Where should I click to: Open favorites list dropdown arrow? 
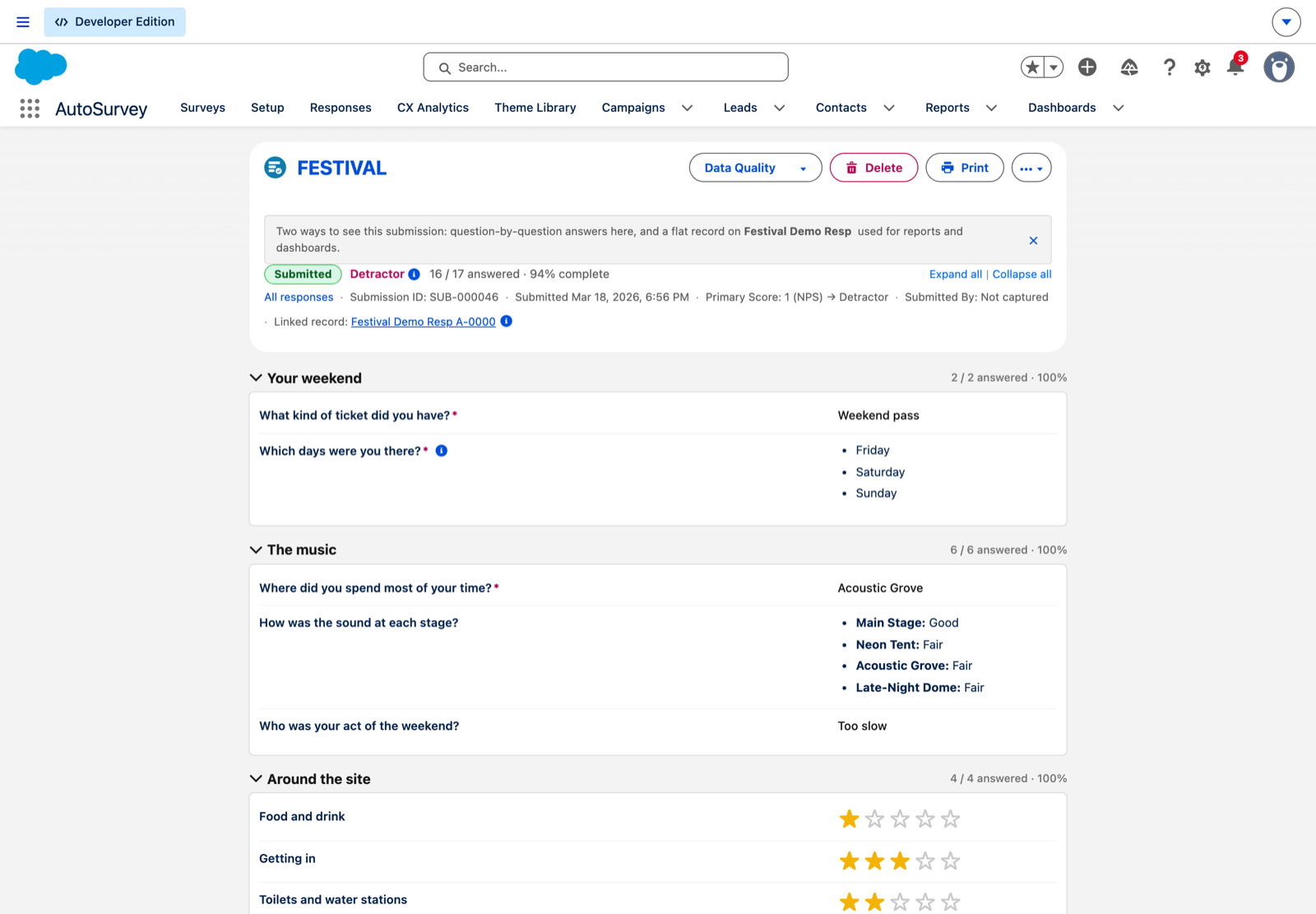pos(1054,67)
